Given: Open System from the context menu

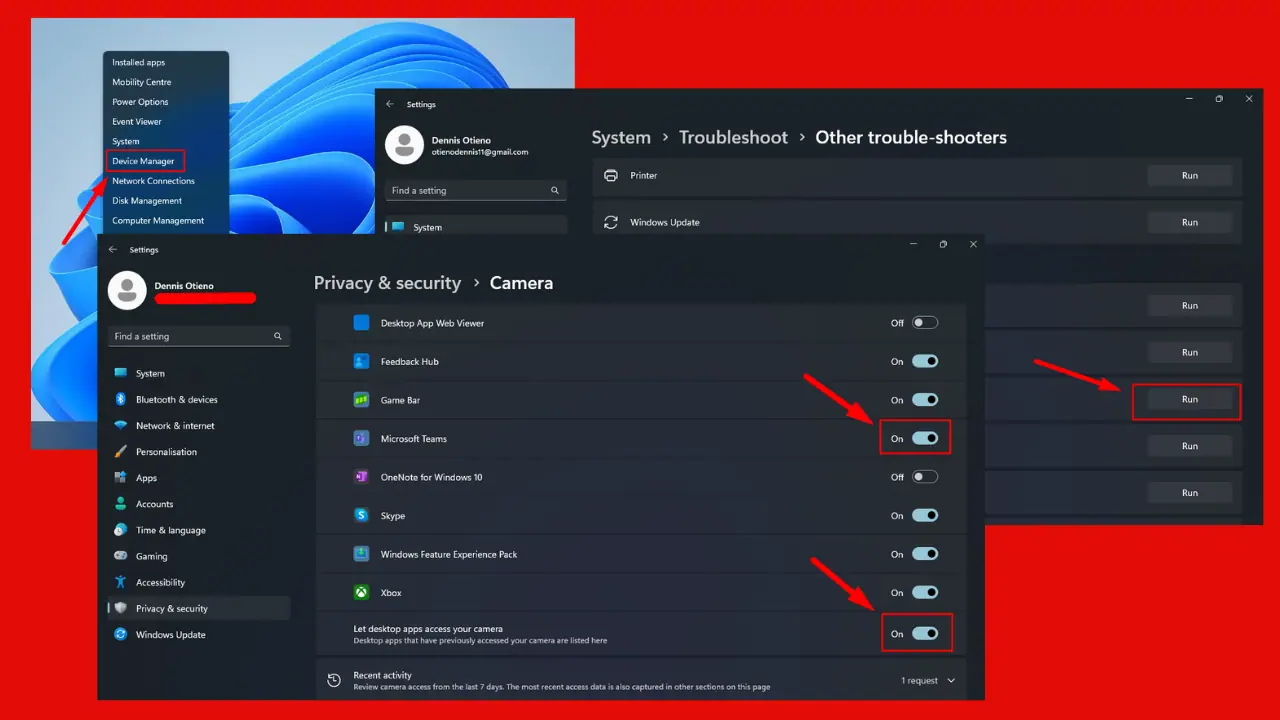Looking at the screenshot, I should [x=126, y=141].
